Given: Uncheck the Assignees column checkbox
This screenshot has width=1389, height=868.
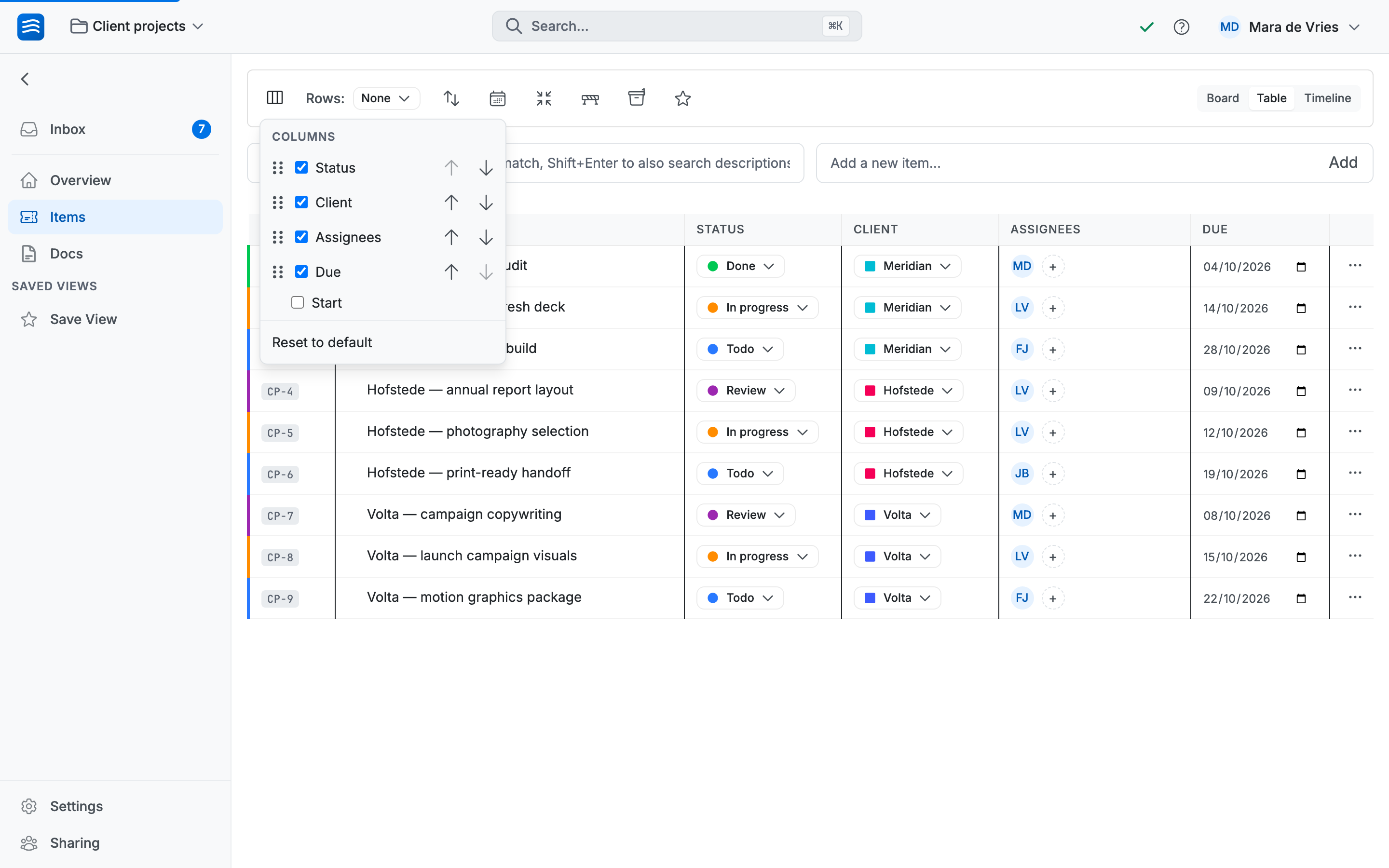Looking at the screenshot, I should 301,237.
